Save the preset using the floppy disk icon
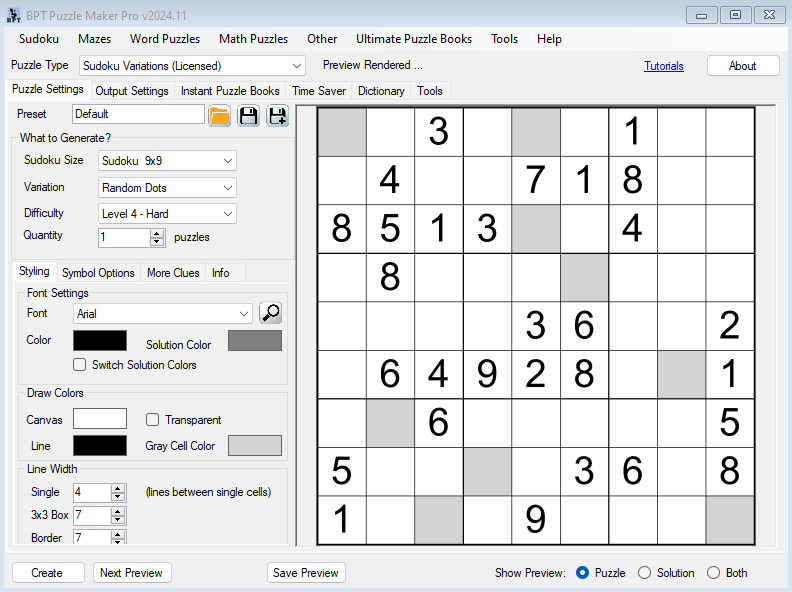792x592 pixels. pyautogui.click(x=248, y=116)
